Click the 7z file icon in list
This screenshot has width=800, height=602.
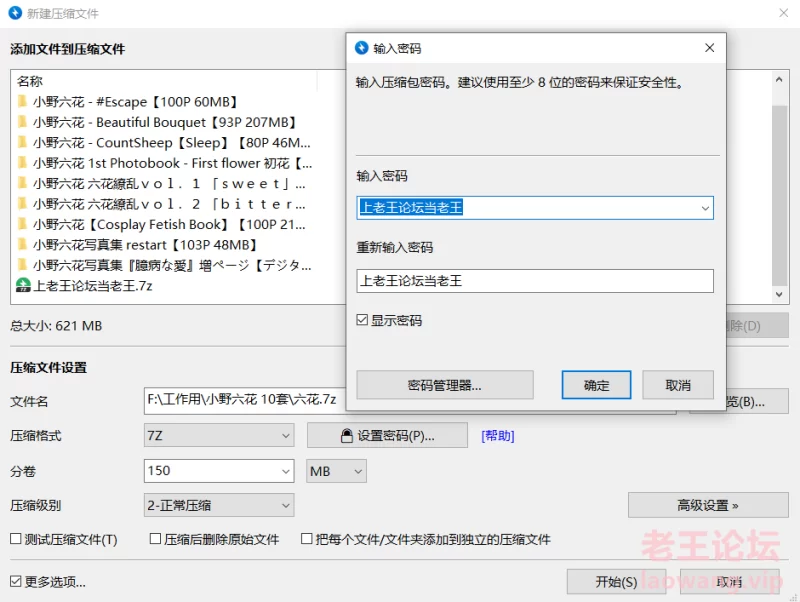[x=23, y=286]
